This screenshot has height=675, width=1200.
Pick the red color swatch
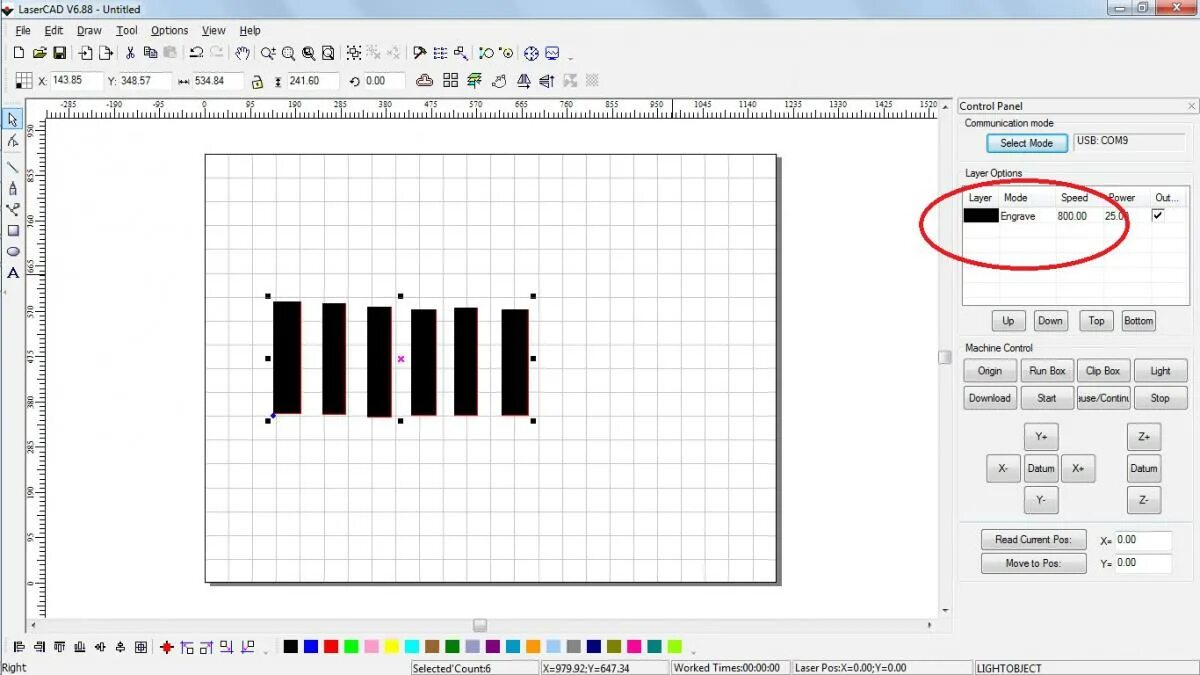[x=331, y=647]
